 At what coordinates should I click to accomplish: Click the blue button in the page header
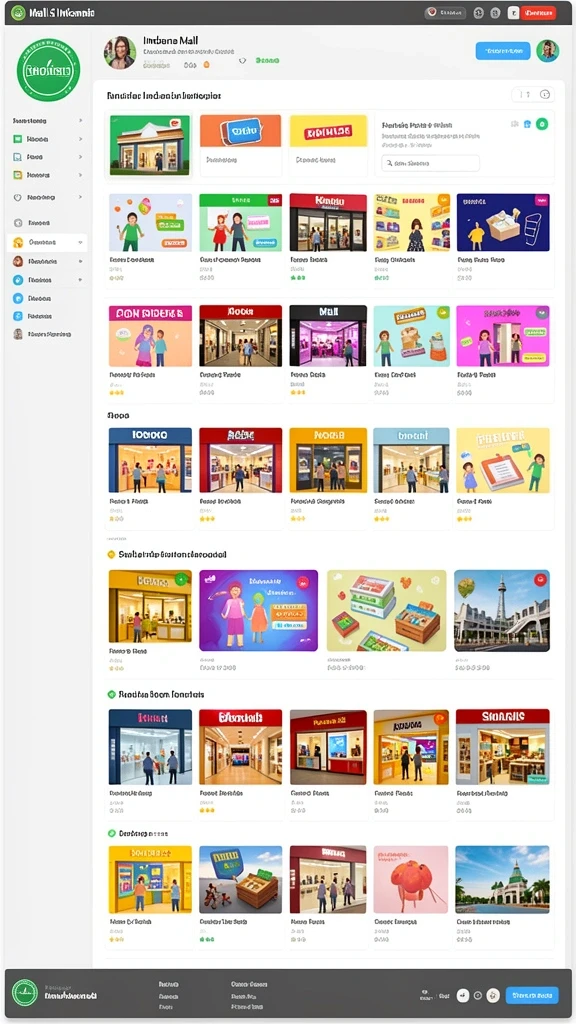pos(503,50)
